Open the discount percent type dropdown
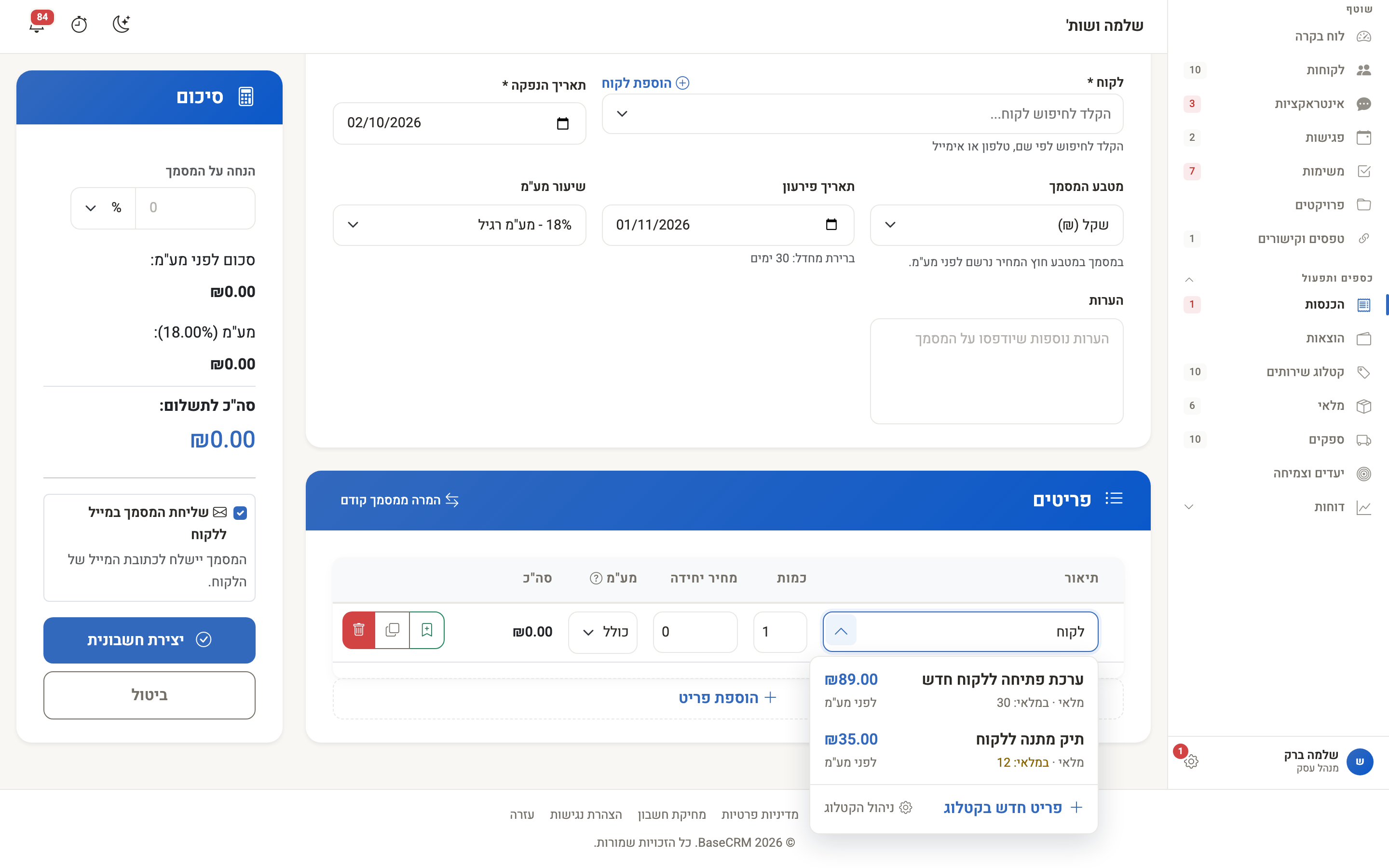This screenshot has height=868, width=1389. 103,208
